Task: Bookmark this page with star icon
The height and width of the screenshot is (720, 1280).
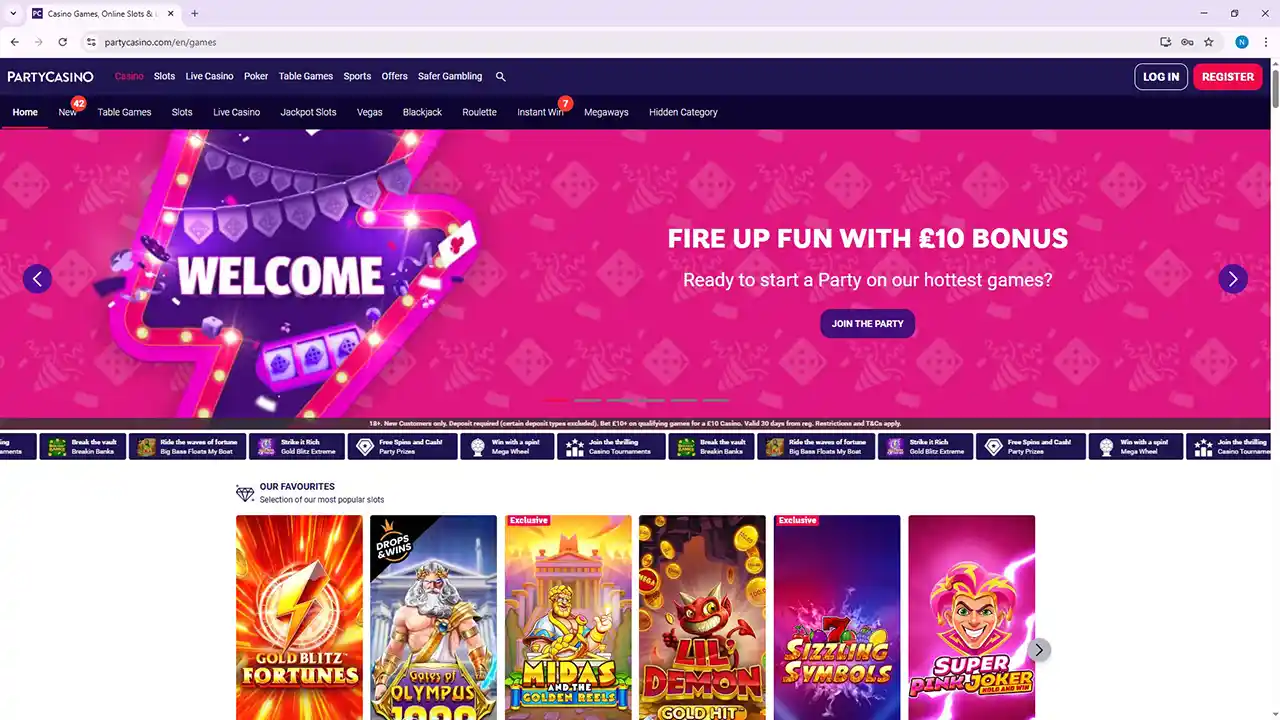Action: click(1209, 42)
